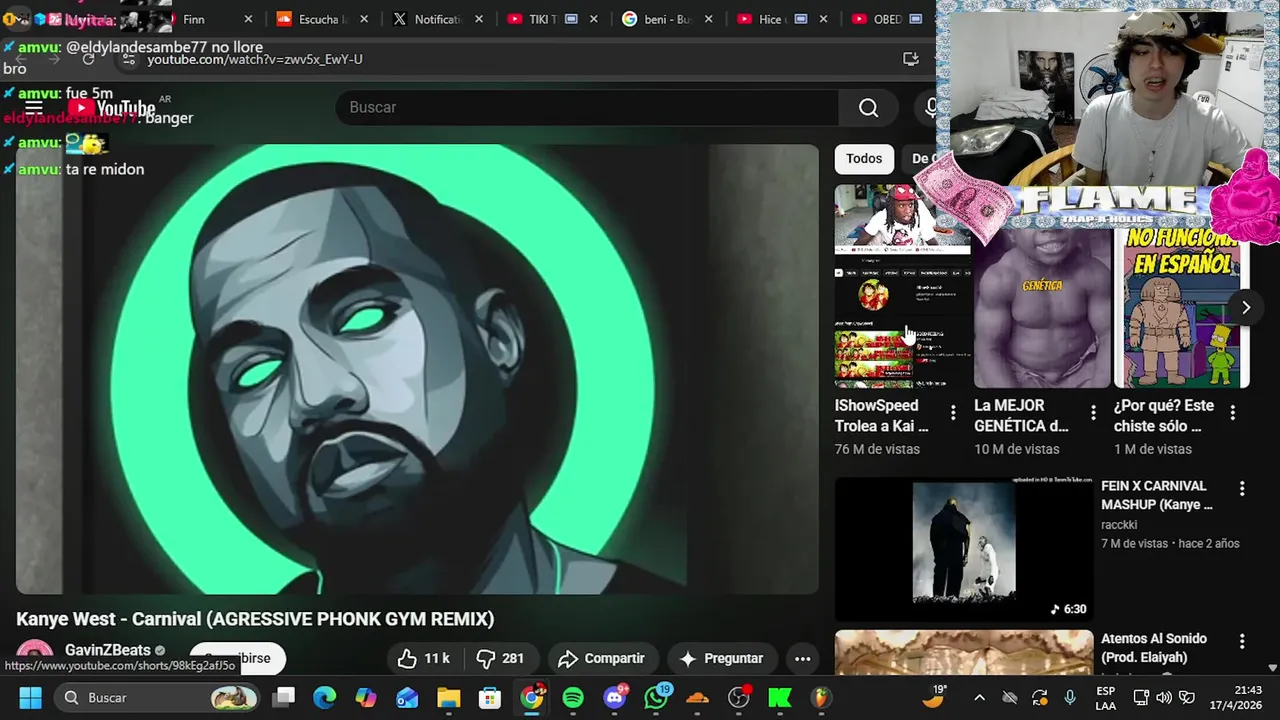The width and height of the screenshot is (1280, 720).
Task: Open the Windows Start menu
Action: click(x=31, y=698)
